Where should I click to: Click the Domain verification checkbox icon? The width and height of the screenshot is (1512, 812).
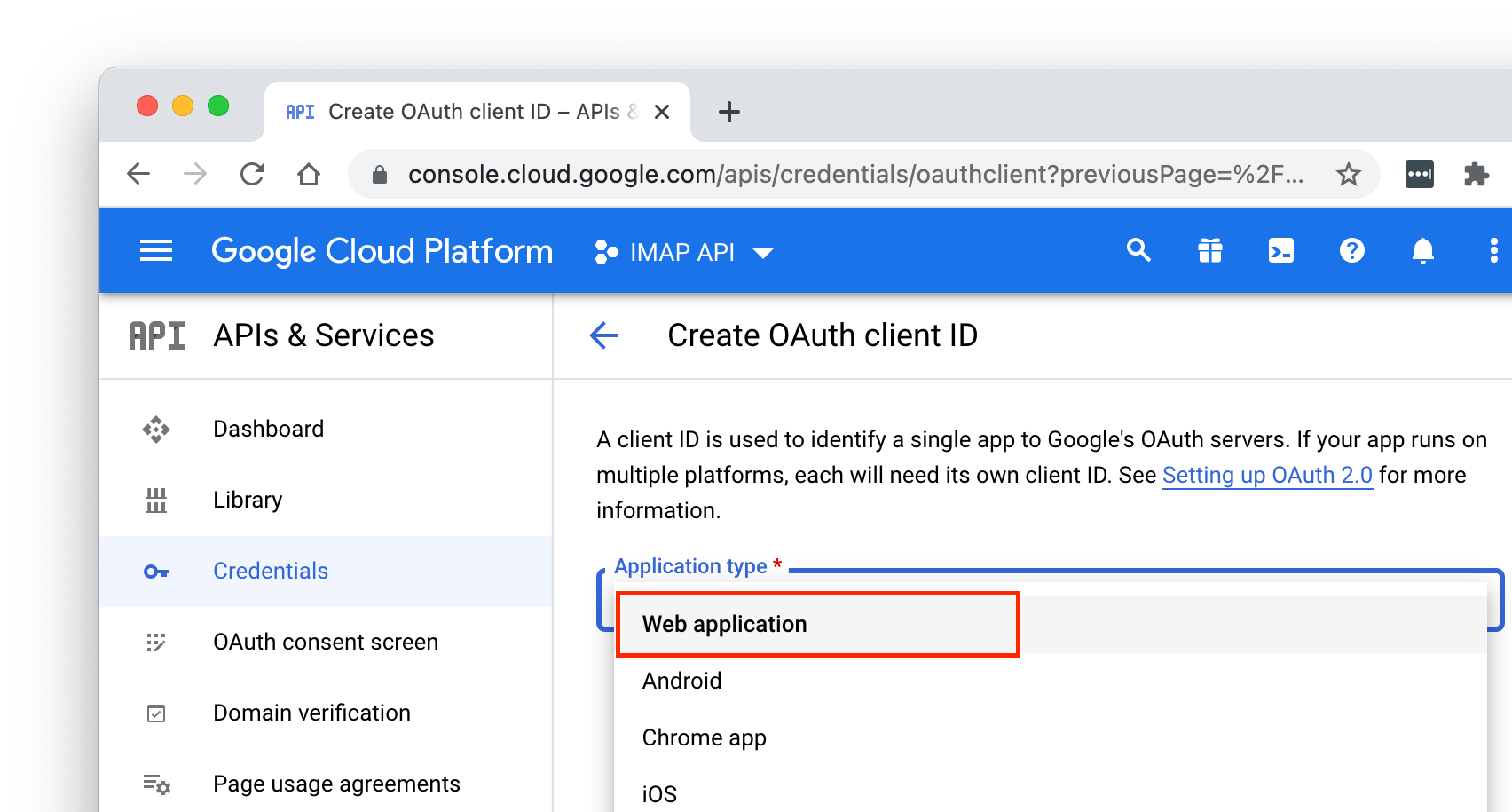click(x=156, y=713)
